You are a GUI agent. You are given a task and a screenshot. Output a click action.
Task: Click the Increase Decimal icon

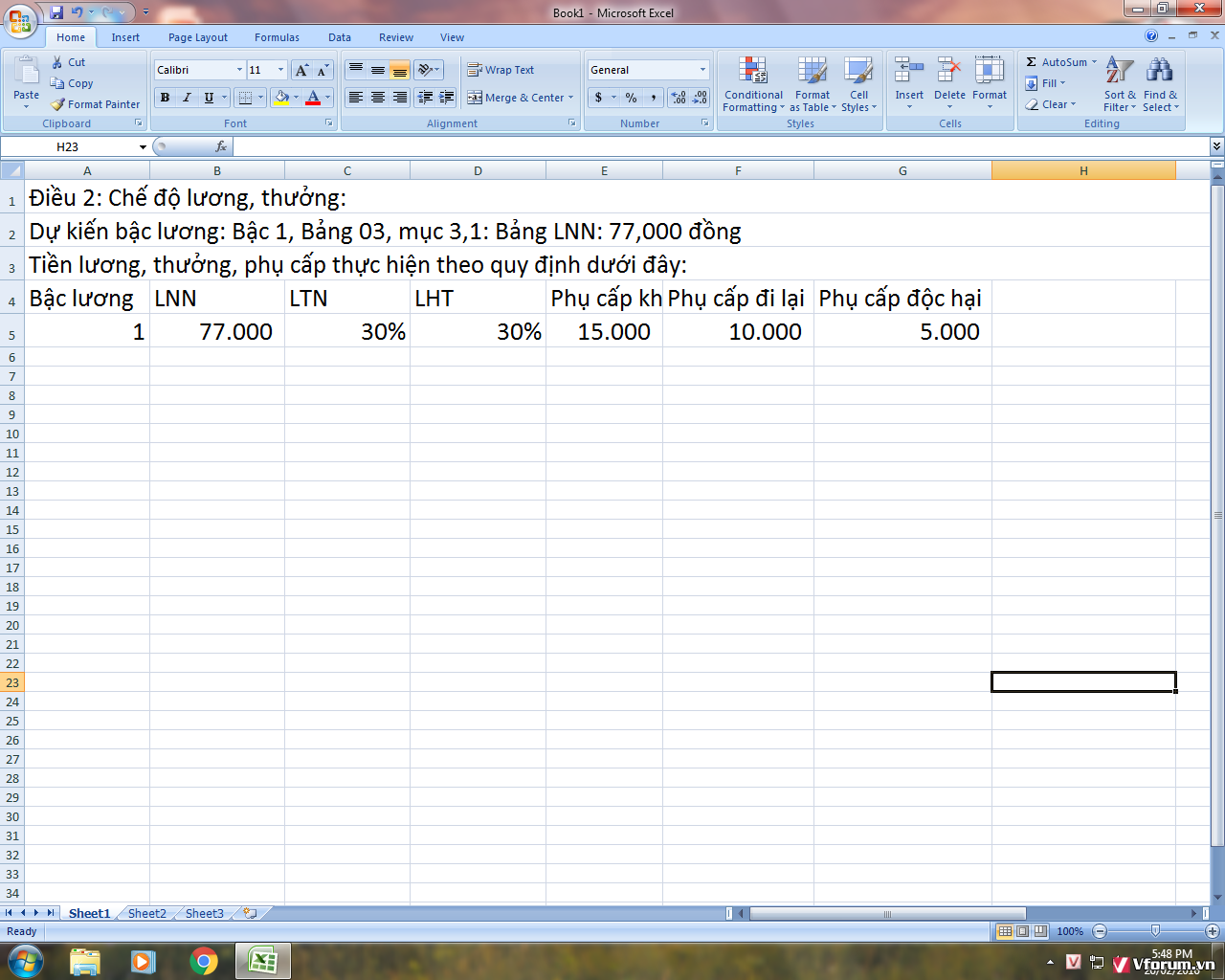679,98
